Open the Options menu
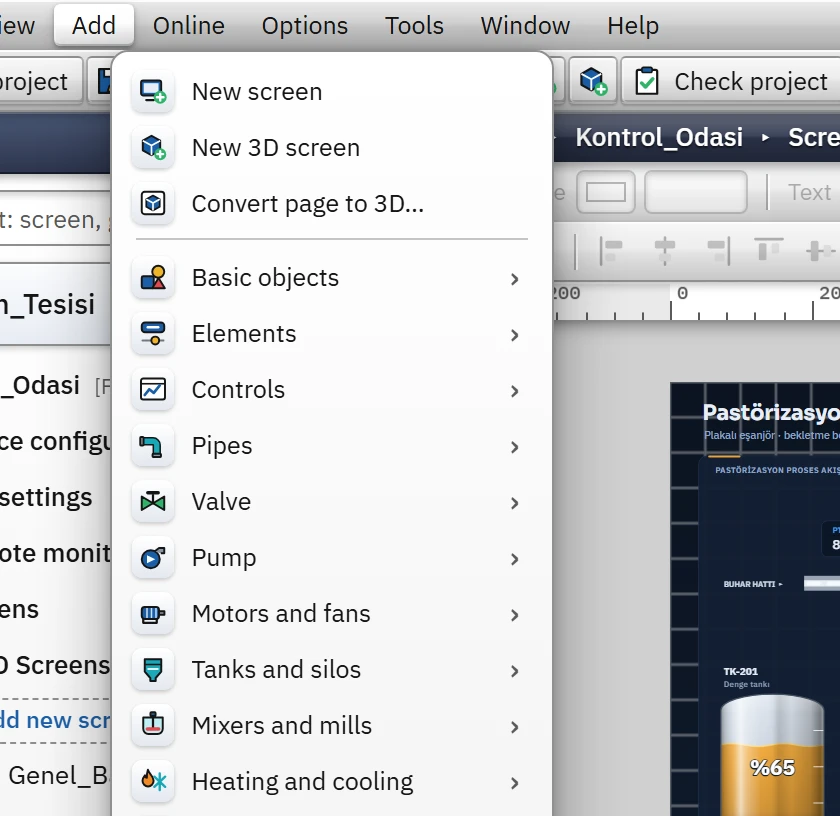The width and height of the screenshot is (840, 816). (305, 25)
